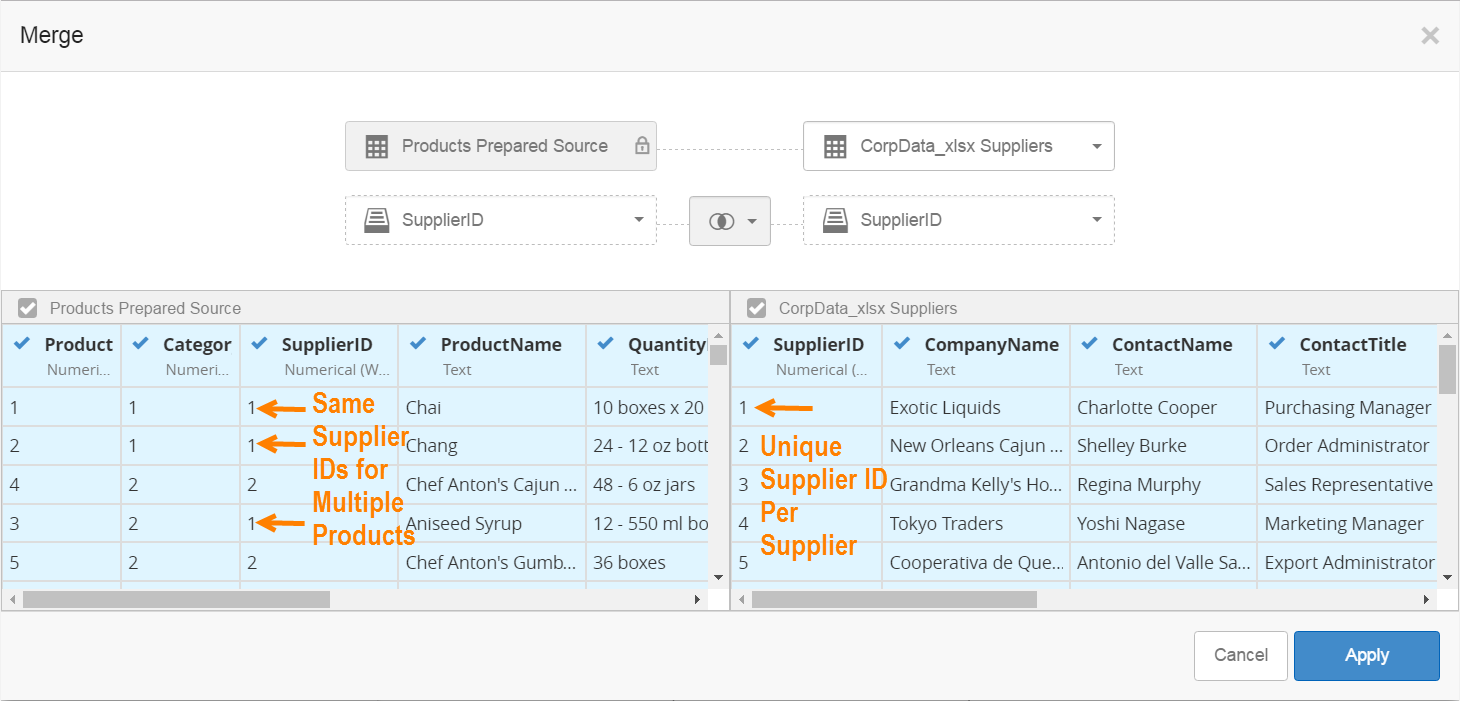Image resolution: width=1460 pixels, height=701 pixels.
Task: Click the Cancel button
Action: (1240, 656)
